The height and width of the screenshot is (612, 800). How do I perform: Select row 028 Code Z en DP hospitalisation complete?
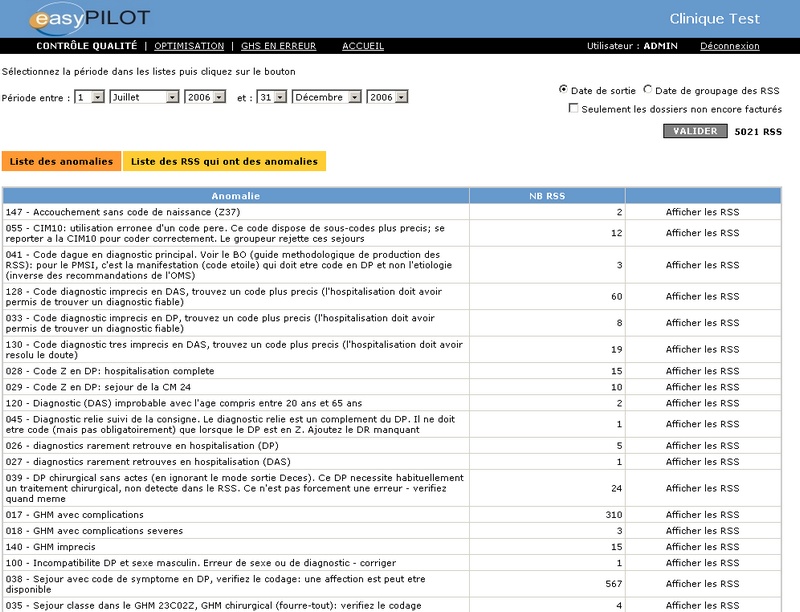pyautogui.click(x=392, y=371)
